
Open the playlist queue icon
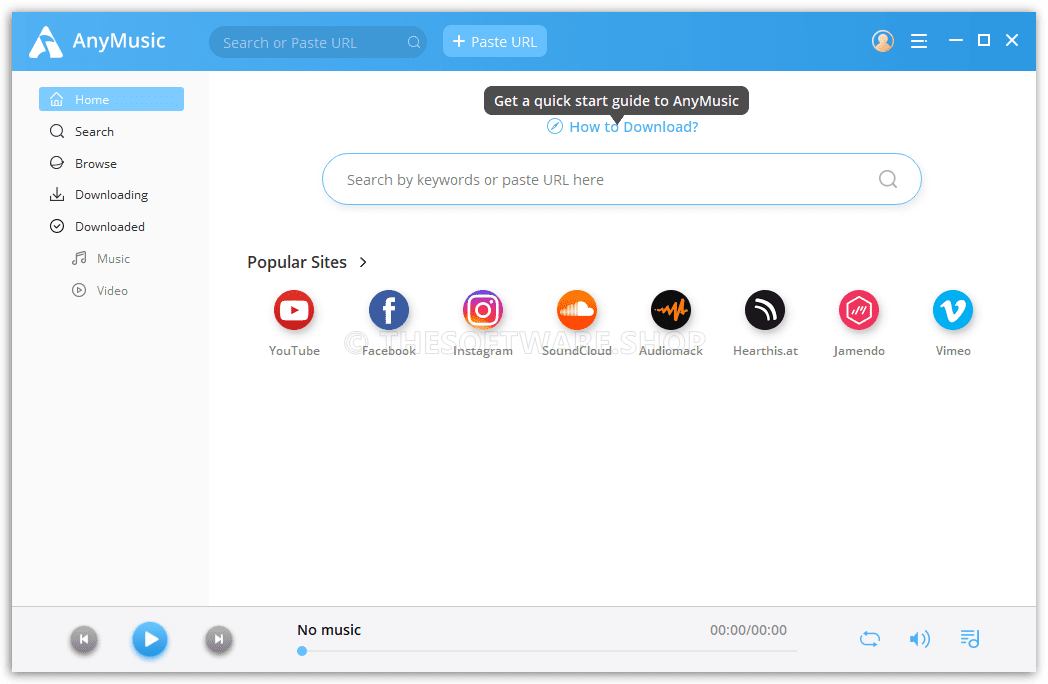970,639
